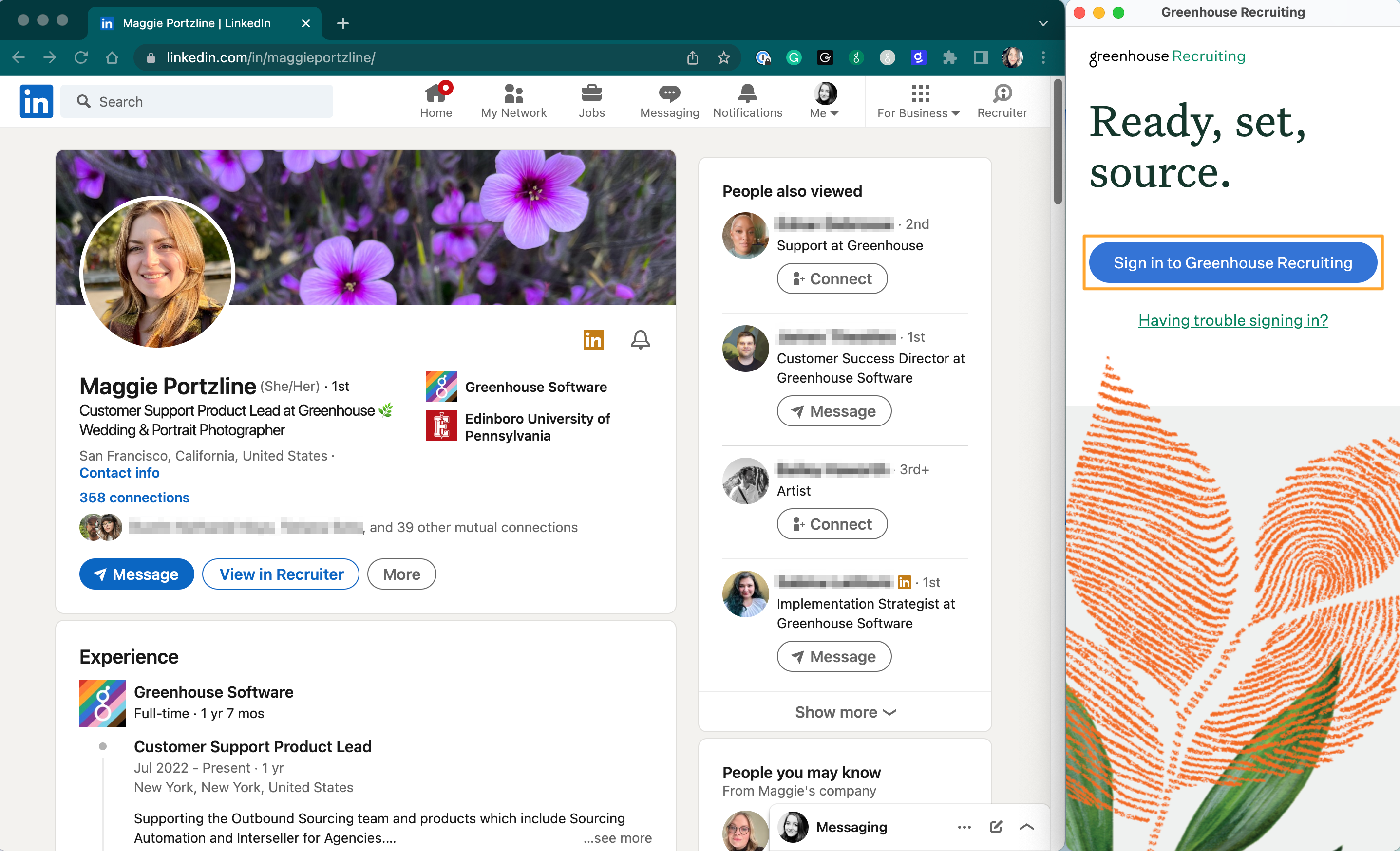Open the Greenhouse green extension icon
The width and height of the screenshot is (1400, 851).
[856, 57]
